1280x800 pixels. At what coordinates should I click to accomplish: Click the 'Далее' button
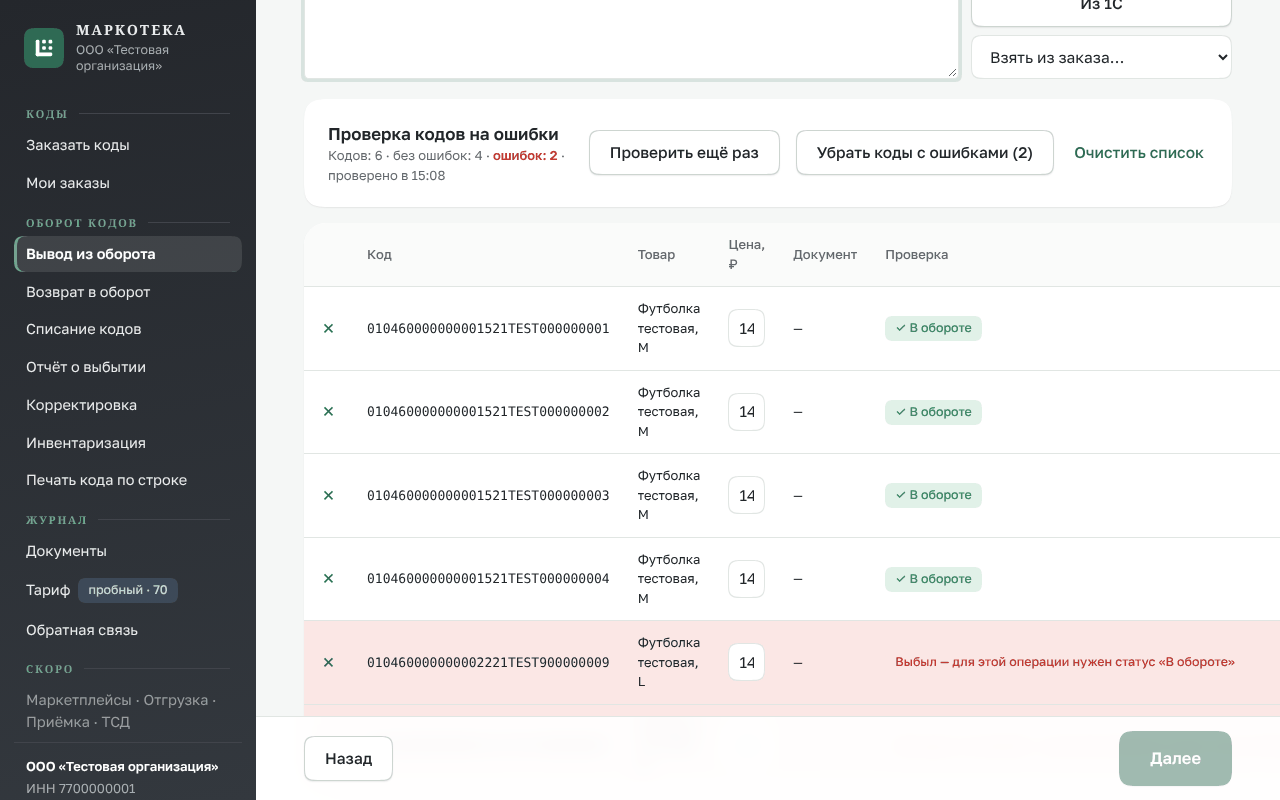[x=1175, y=759]
